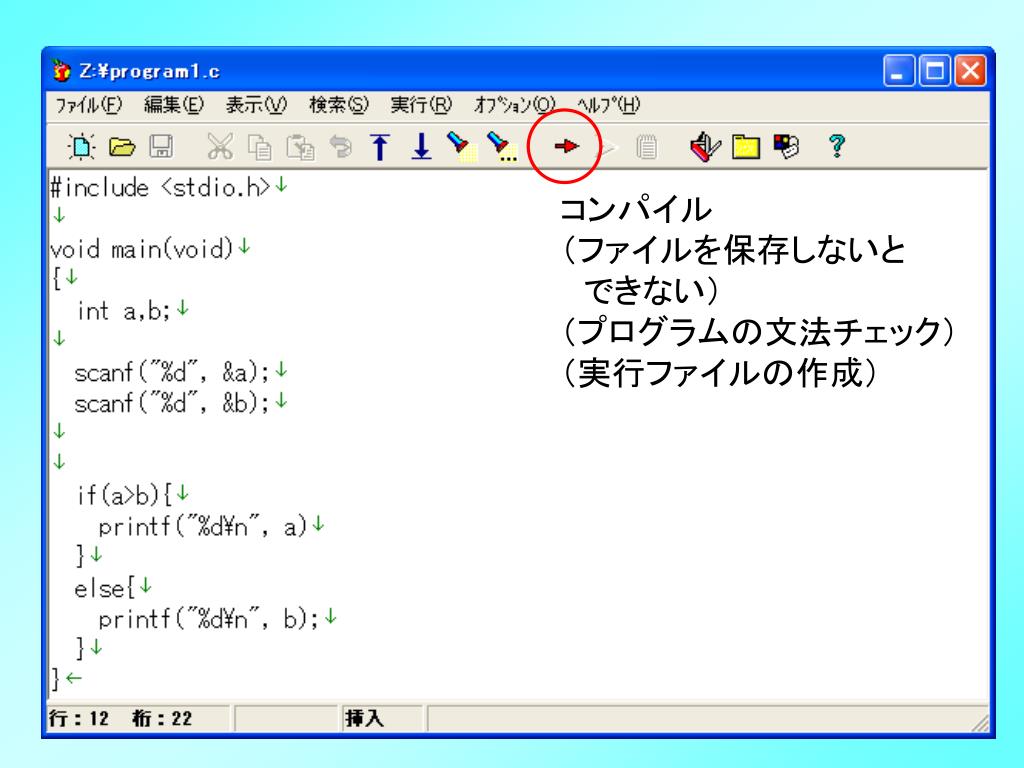The image size is (1024, 768).
Task: Click the New file toolbar icon
Action: click(x=81, y=146)
